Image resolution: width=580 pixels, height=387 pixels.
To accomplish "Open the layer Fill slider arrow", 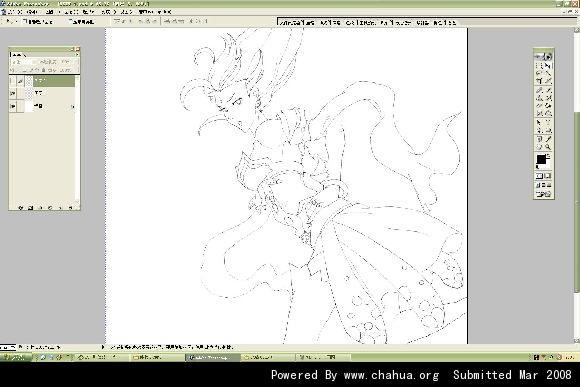I will (76, 70).
